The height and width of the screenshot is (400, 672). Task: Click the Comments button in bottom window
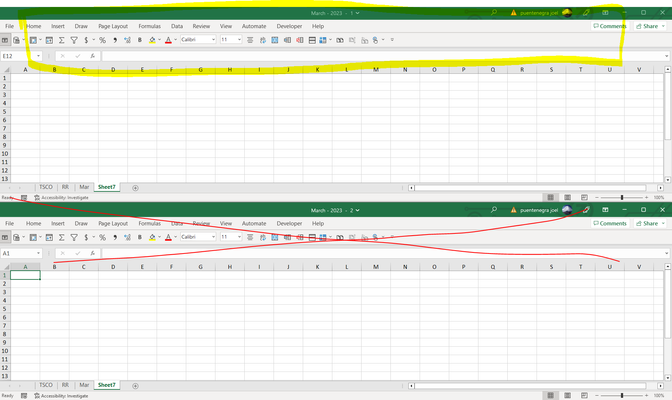pyautogui.click(x=610, y=223)
